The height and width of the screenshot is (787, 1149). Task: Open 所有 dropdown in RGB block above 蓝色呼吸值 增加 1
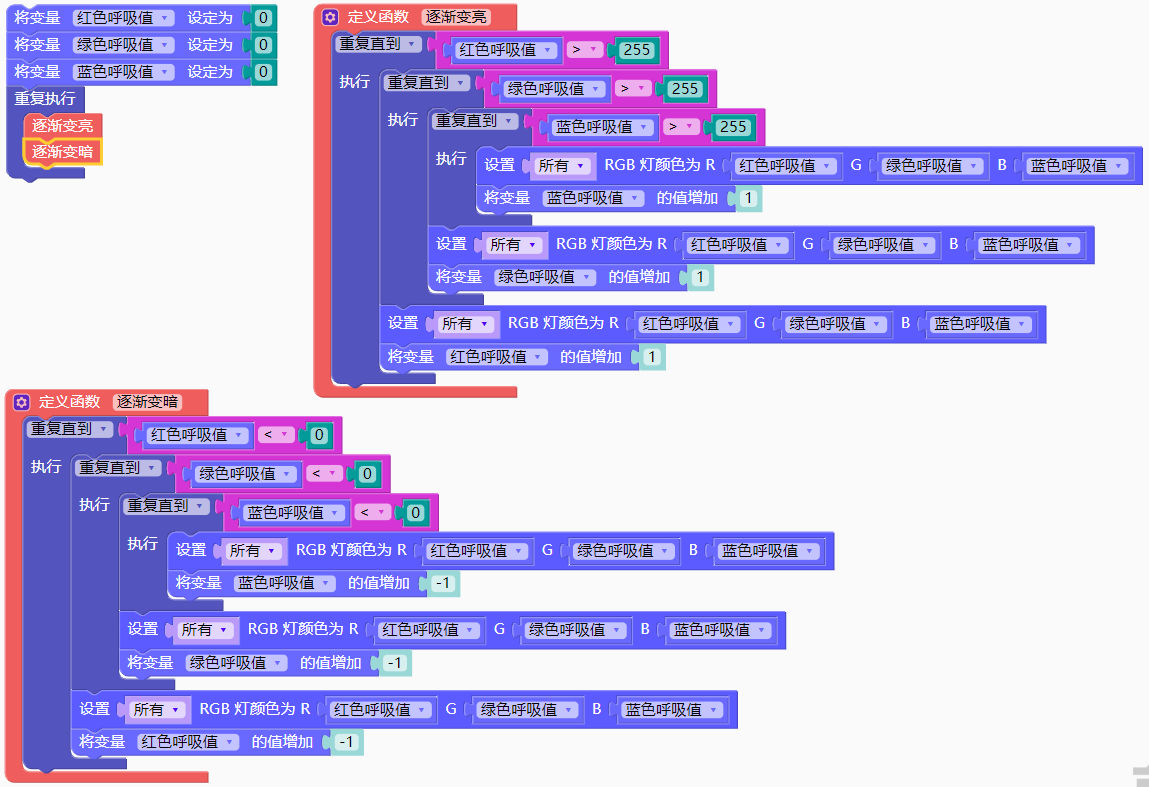(x=561, y=166)
